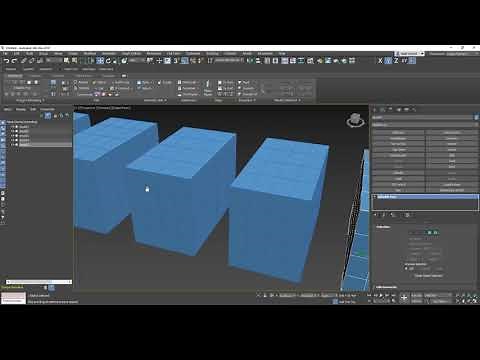Screen dimensions: 480x360
Task: Open the Modifier List dropdown
Action: click(x=425, y=125)
